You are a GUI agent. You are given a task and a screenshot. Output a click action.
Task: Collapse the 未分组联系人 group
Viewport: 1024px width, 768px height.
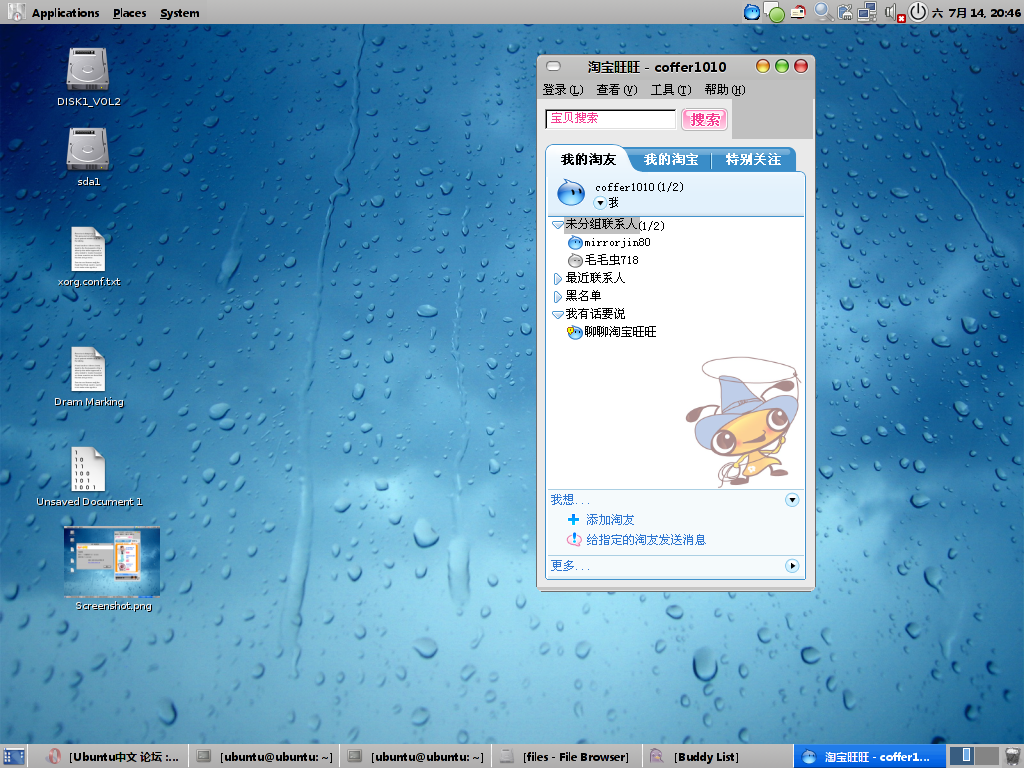(558, 225)
